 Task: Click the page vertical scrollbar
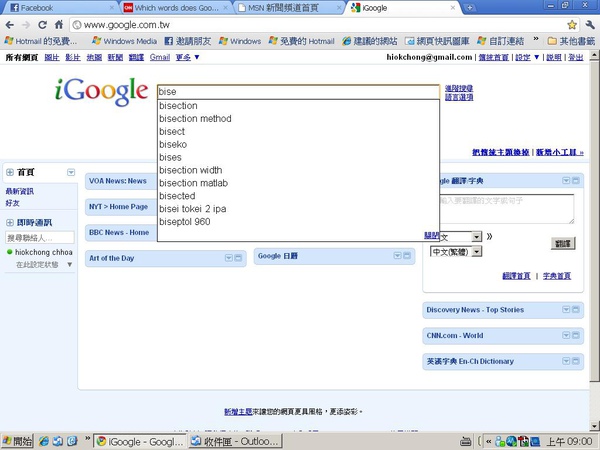tap(594, 241)
